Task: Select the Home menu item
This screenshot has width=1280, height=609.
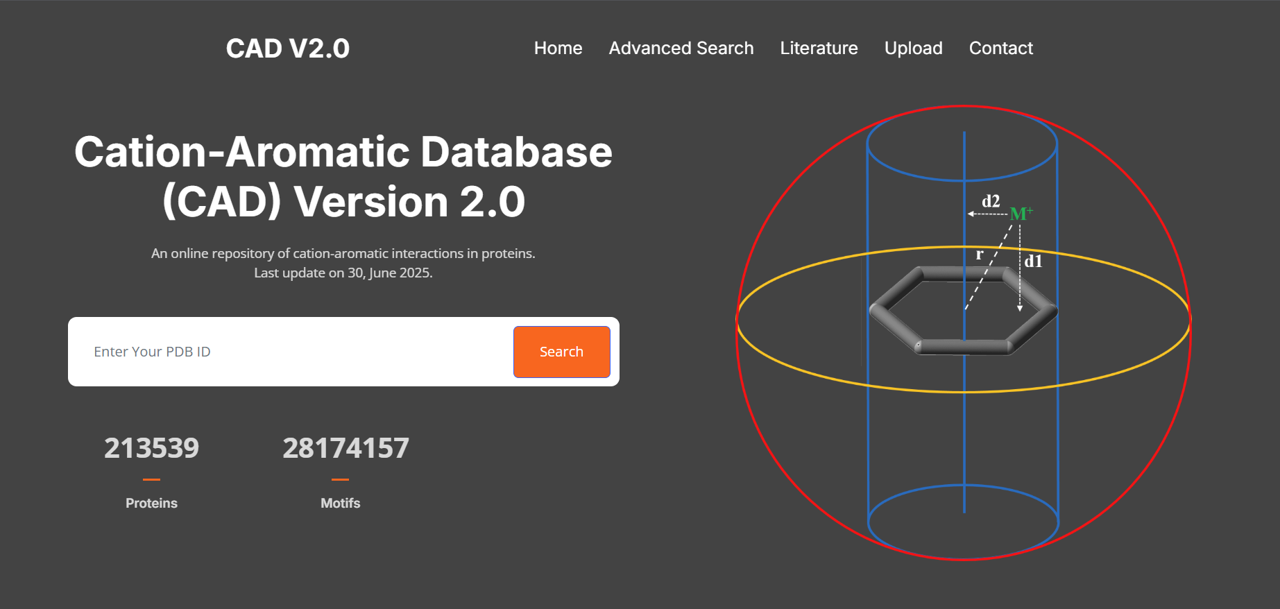Action: click(558, 47)
